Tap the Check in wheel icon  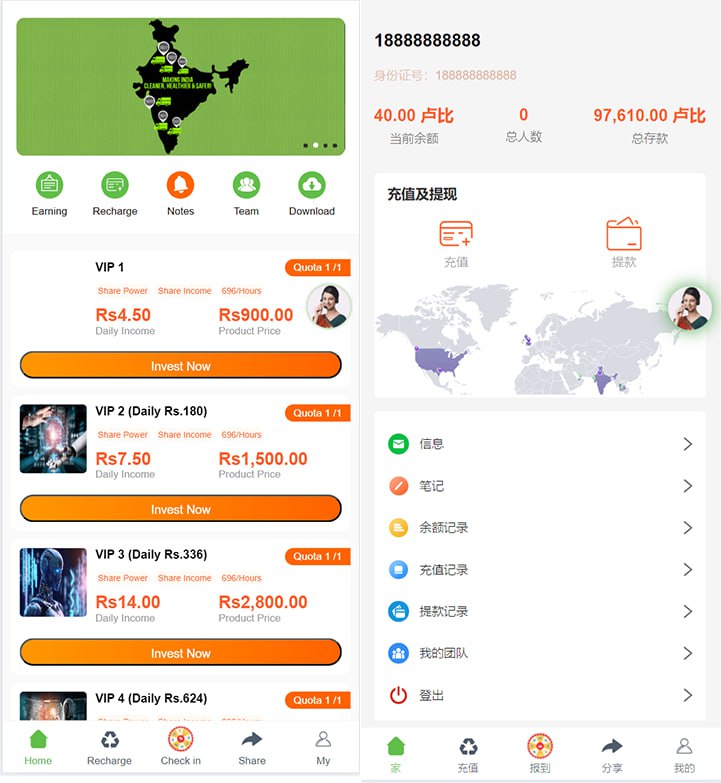pos(180,740)
